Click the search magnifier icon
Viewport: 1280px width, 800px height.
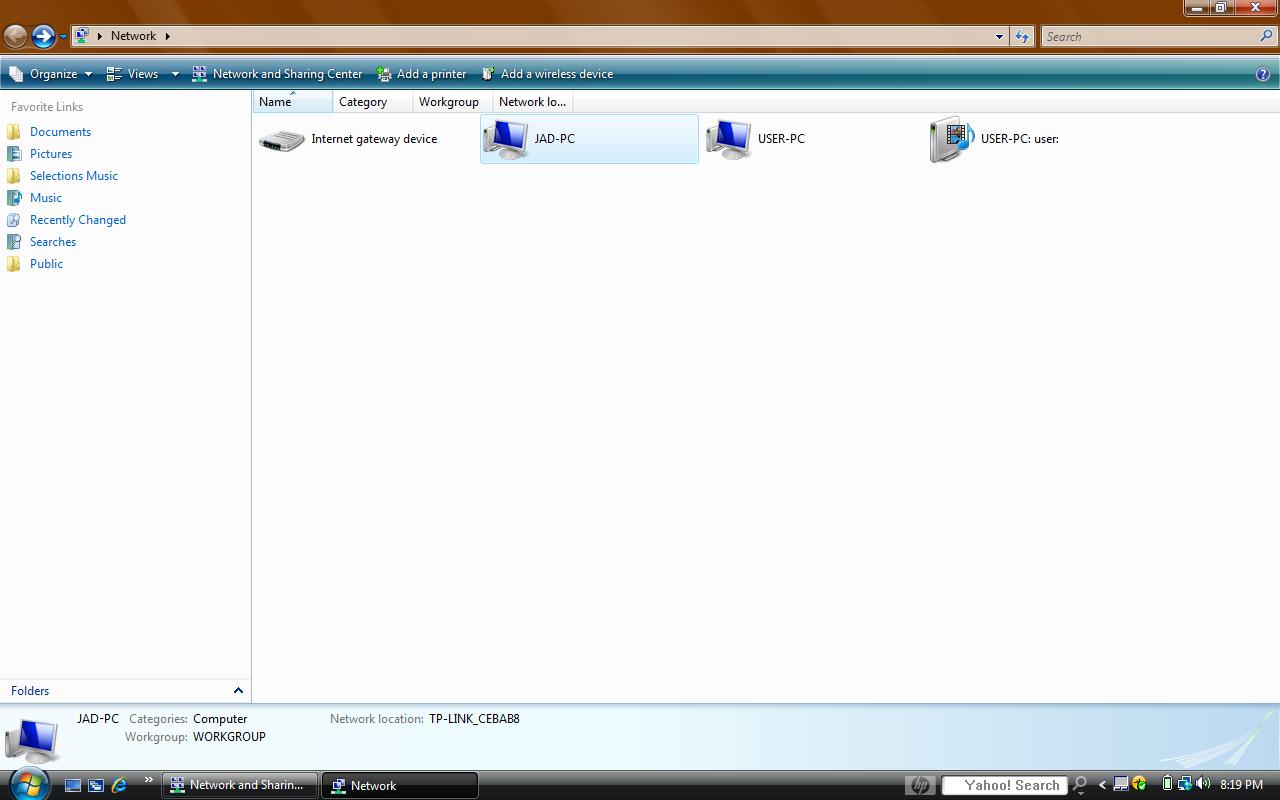click(1267, 37)
